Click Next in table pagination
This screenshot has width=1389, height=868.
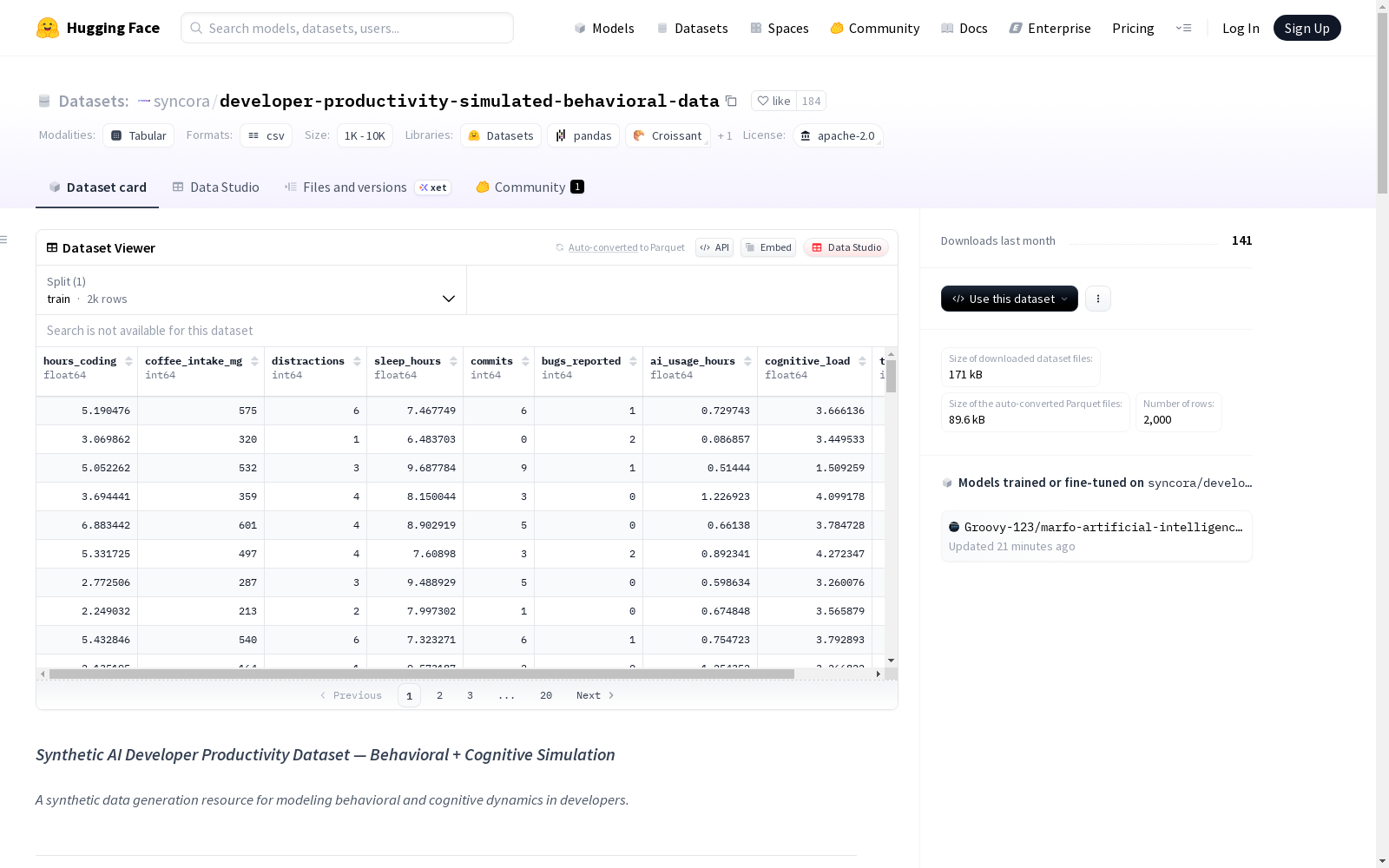(596, 695)
